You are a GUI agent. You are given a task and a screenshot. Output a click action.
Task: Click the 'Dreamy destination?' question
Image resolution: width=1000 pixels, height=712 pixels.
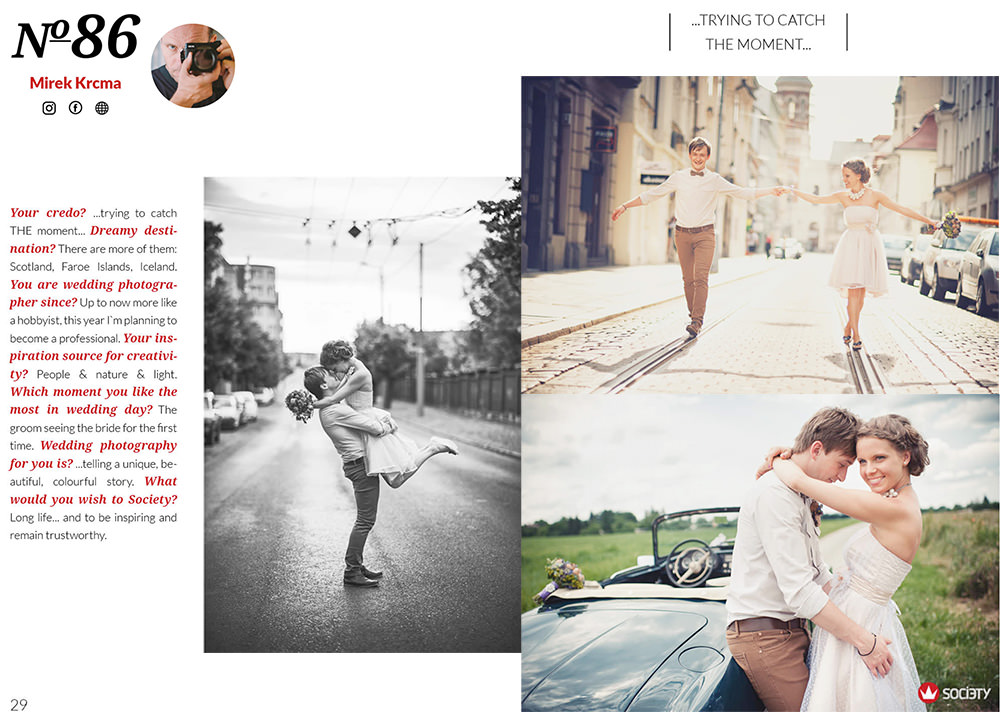[93, 239]
